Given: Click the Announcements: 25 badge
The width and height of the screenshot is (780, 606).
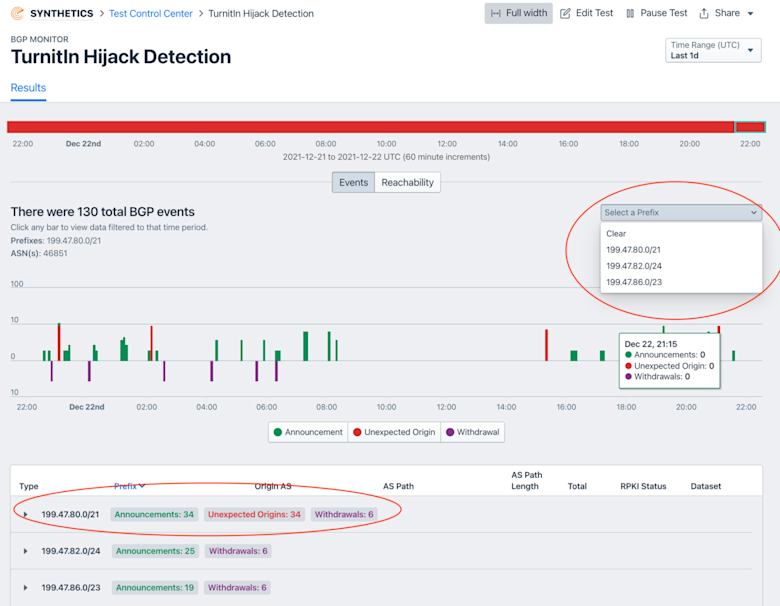Looking at the screenshot, I should pyautogui.click(x=155, y=551).
